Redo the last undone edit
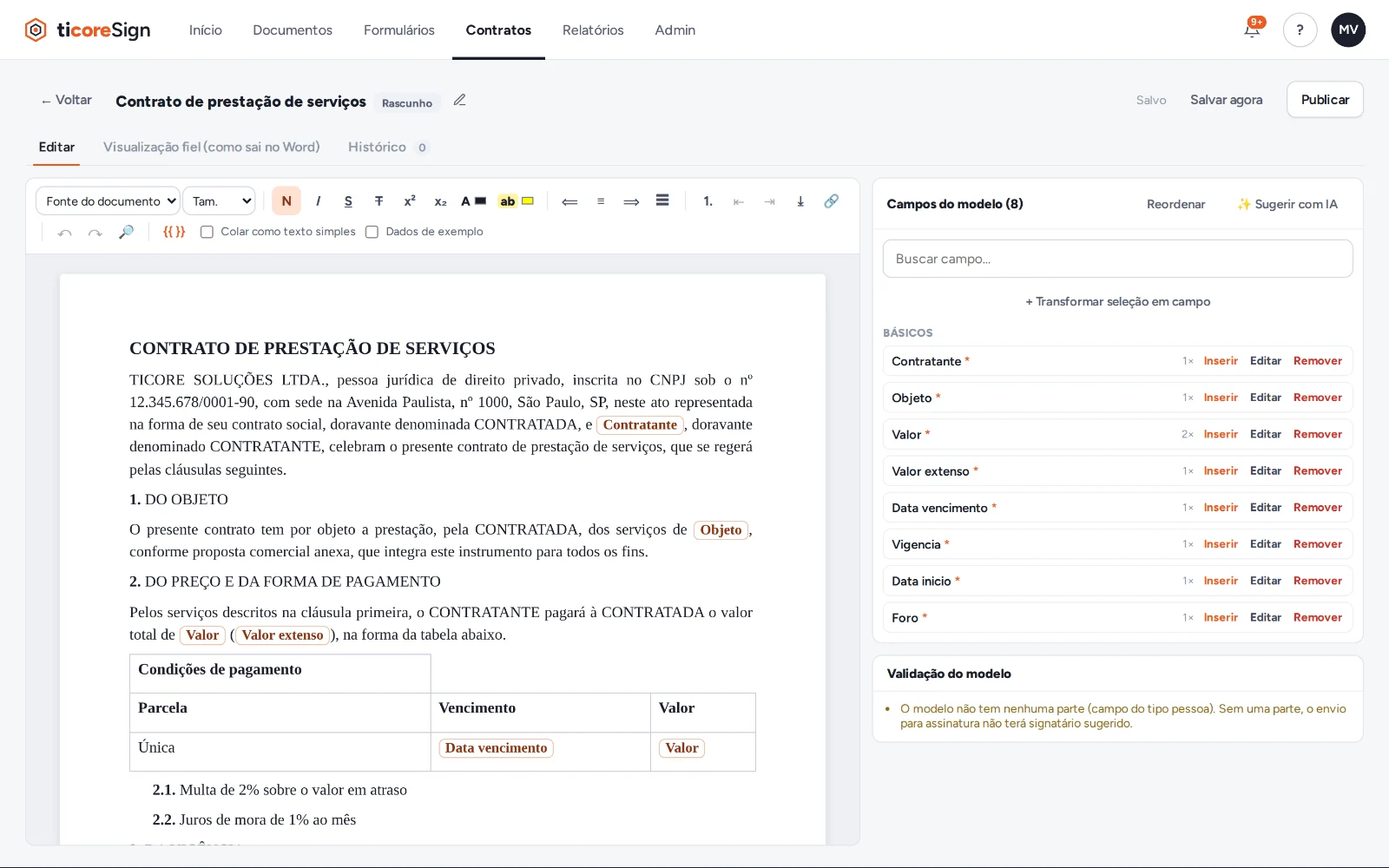The width and height of the screenshot is (1389, 868). pyautogui.click(x=95, y=233)
